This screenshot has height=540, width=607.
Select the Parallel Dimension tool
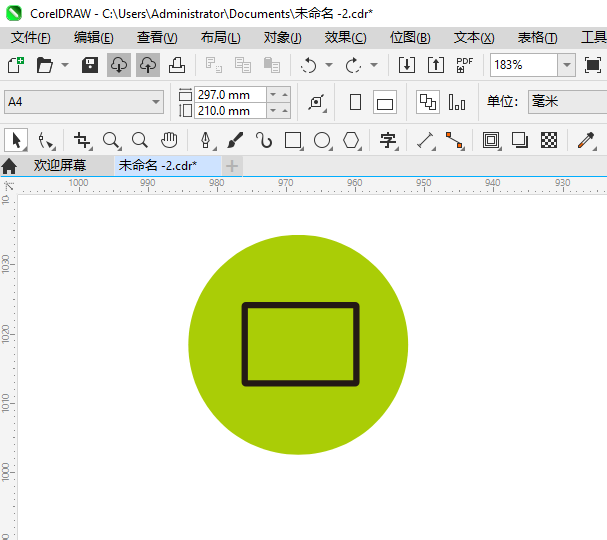(425, 140)
